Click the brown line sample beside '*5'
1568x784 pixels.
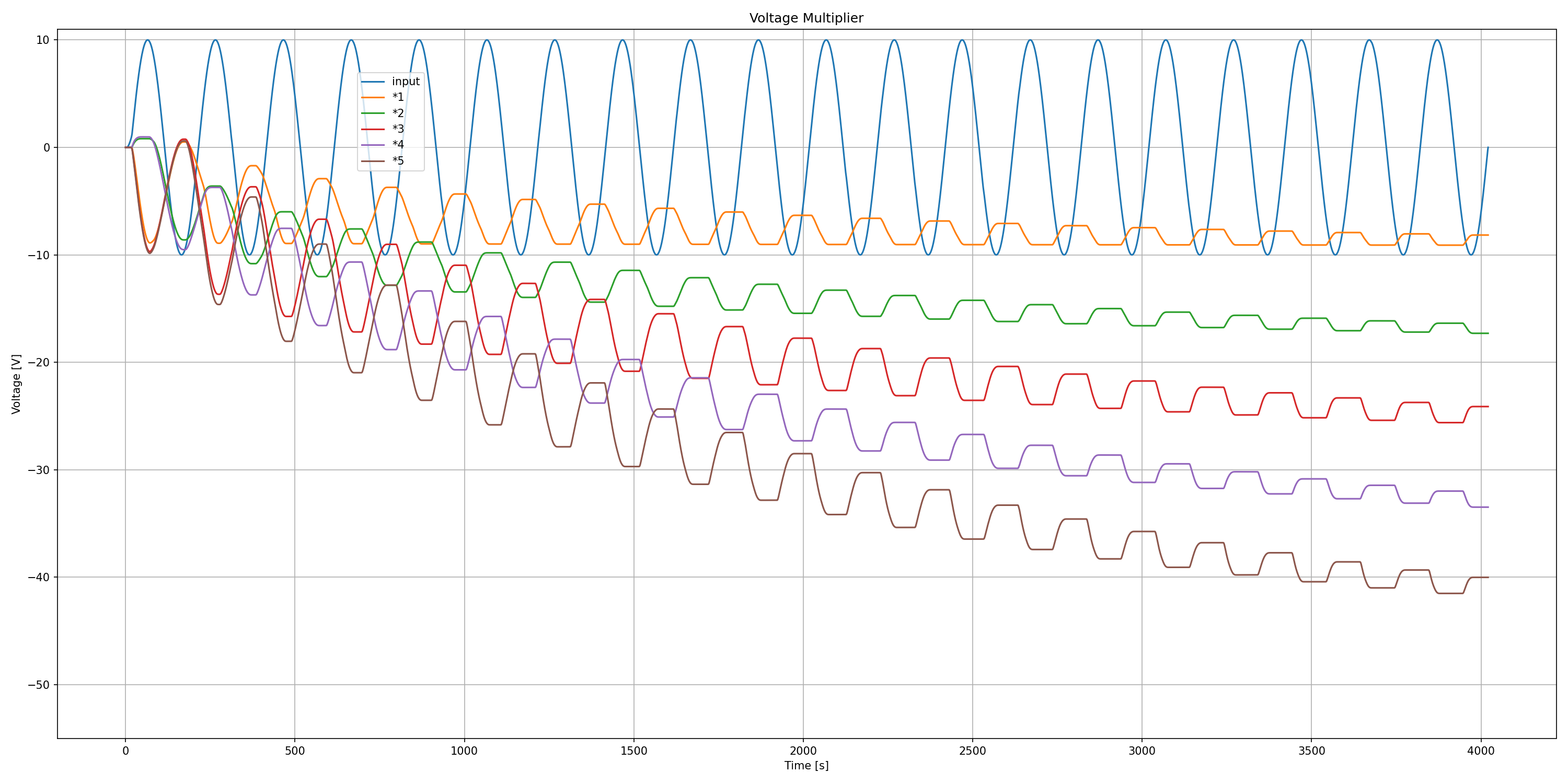[x=373, y=160]
